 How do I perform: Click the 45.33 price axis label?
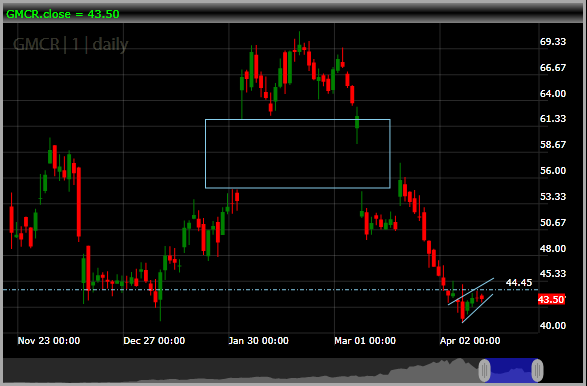(553, 274)
